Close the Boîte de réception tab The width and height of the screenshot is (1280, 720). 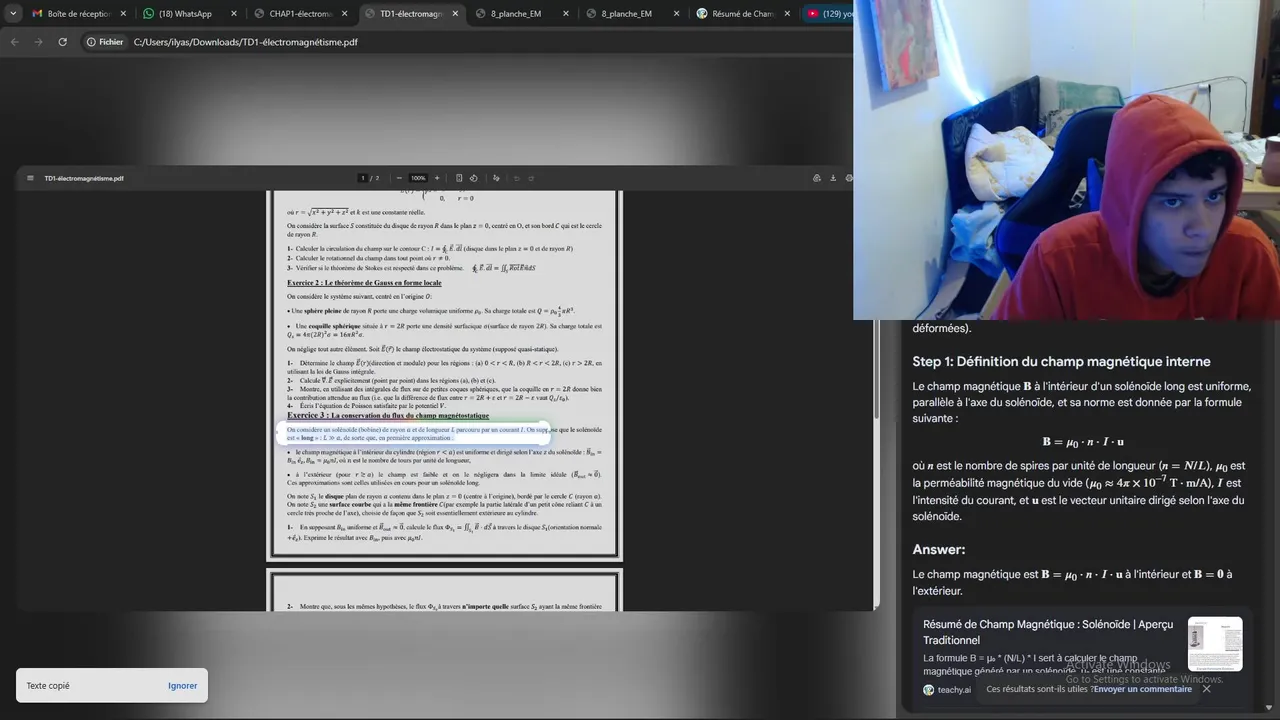pos(124,14)
